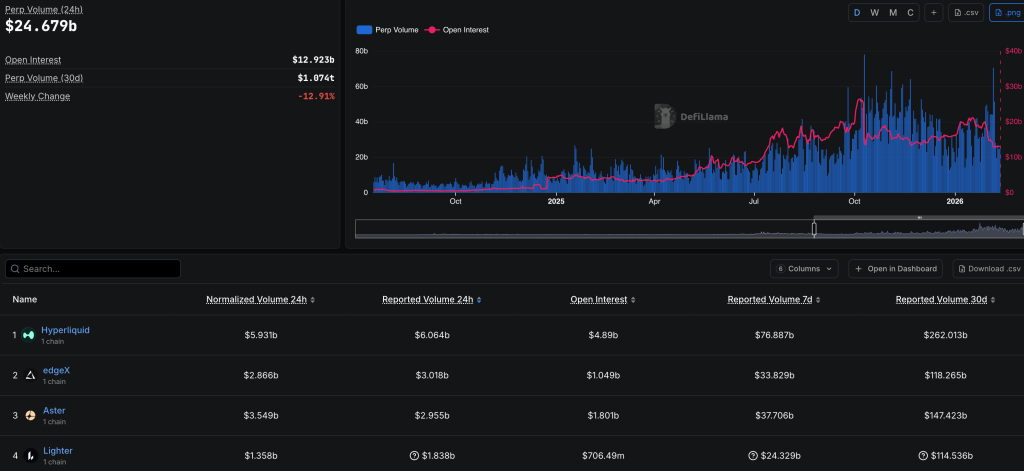
Task: Click the Hyperliquid protocol logo icon
Action: pyautogui.click(x=28, y=335)
